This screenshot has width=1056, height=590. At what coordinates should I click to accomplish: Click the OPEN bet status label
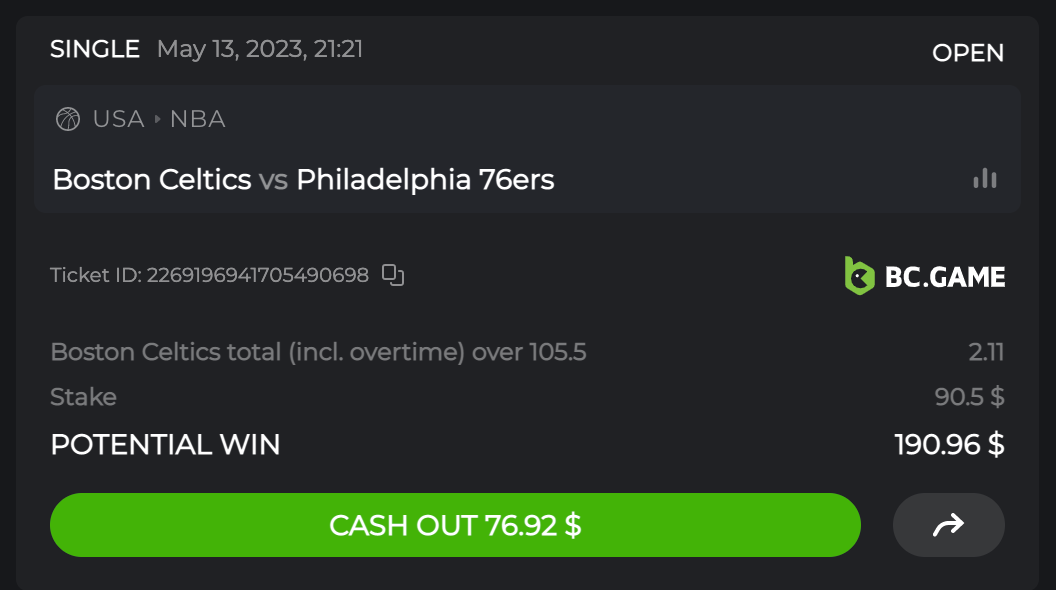968,53
